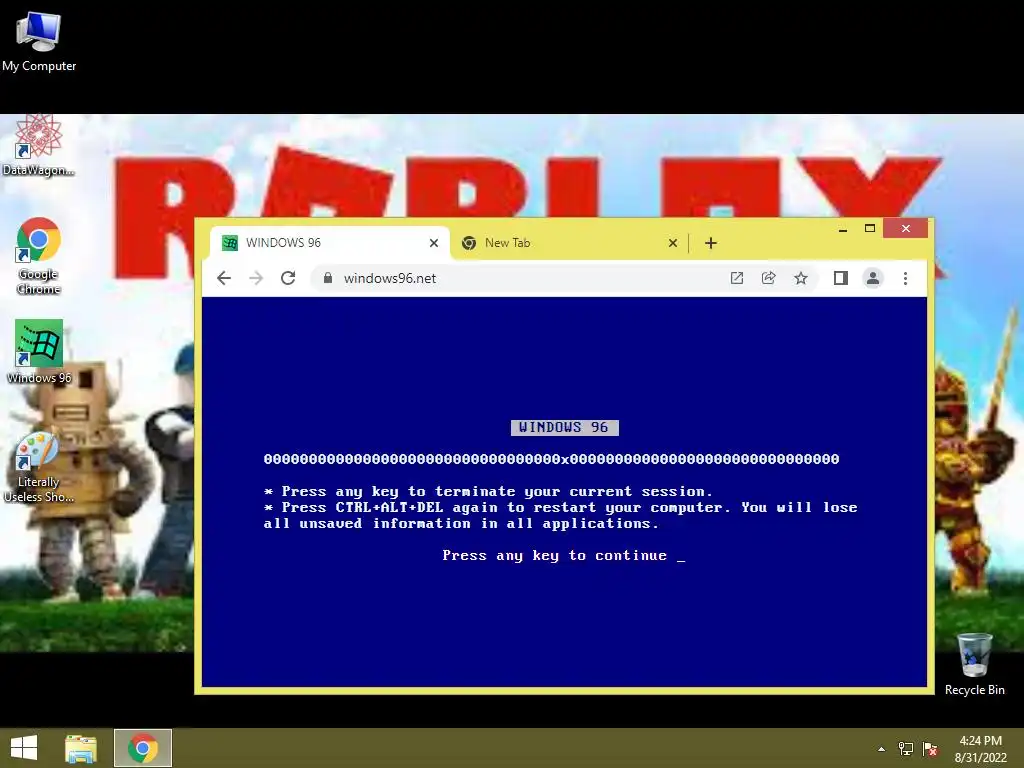1024x768 pixels.
Task: Open the DataWagon desktop shortcut
Action: 39,146
